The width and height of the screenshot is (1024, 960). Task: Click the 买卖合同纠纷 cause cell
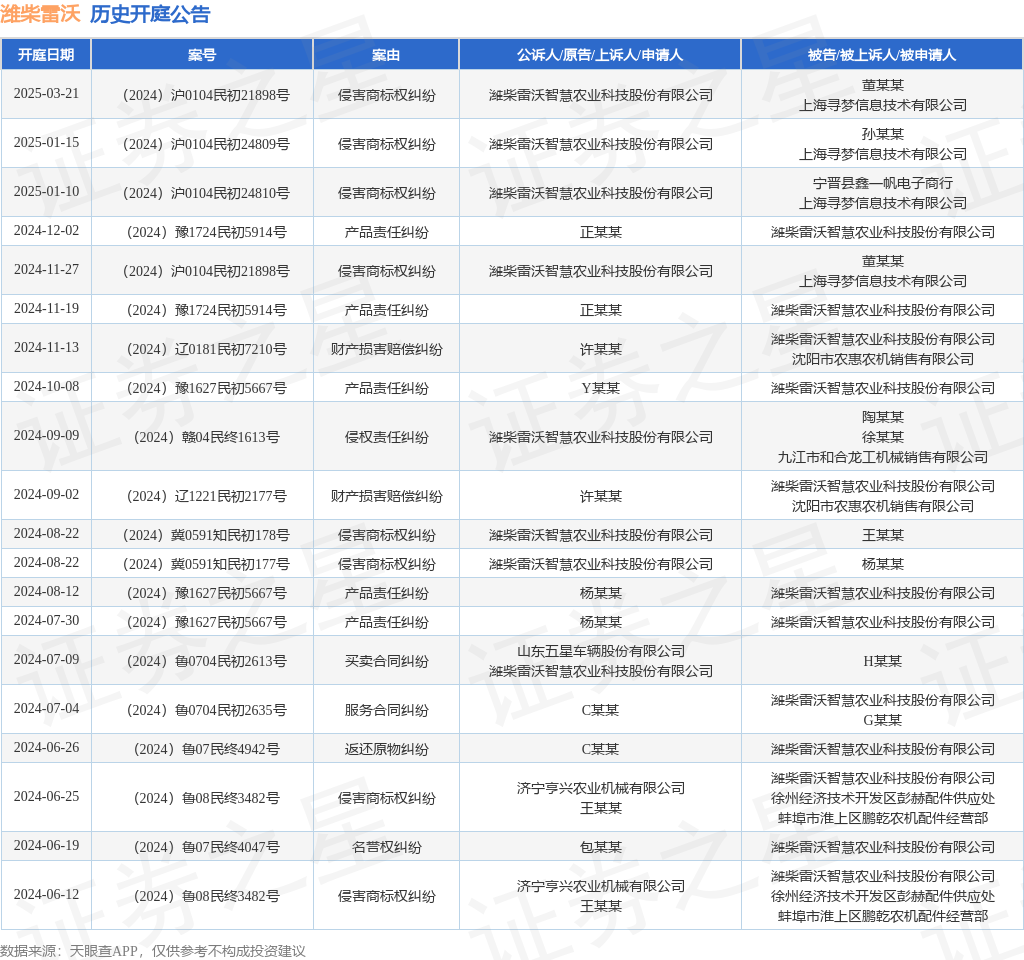tap(387, 662)
